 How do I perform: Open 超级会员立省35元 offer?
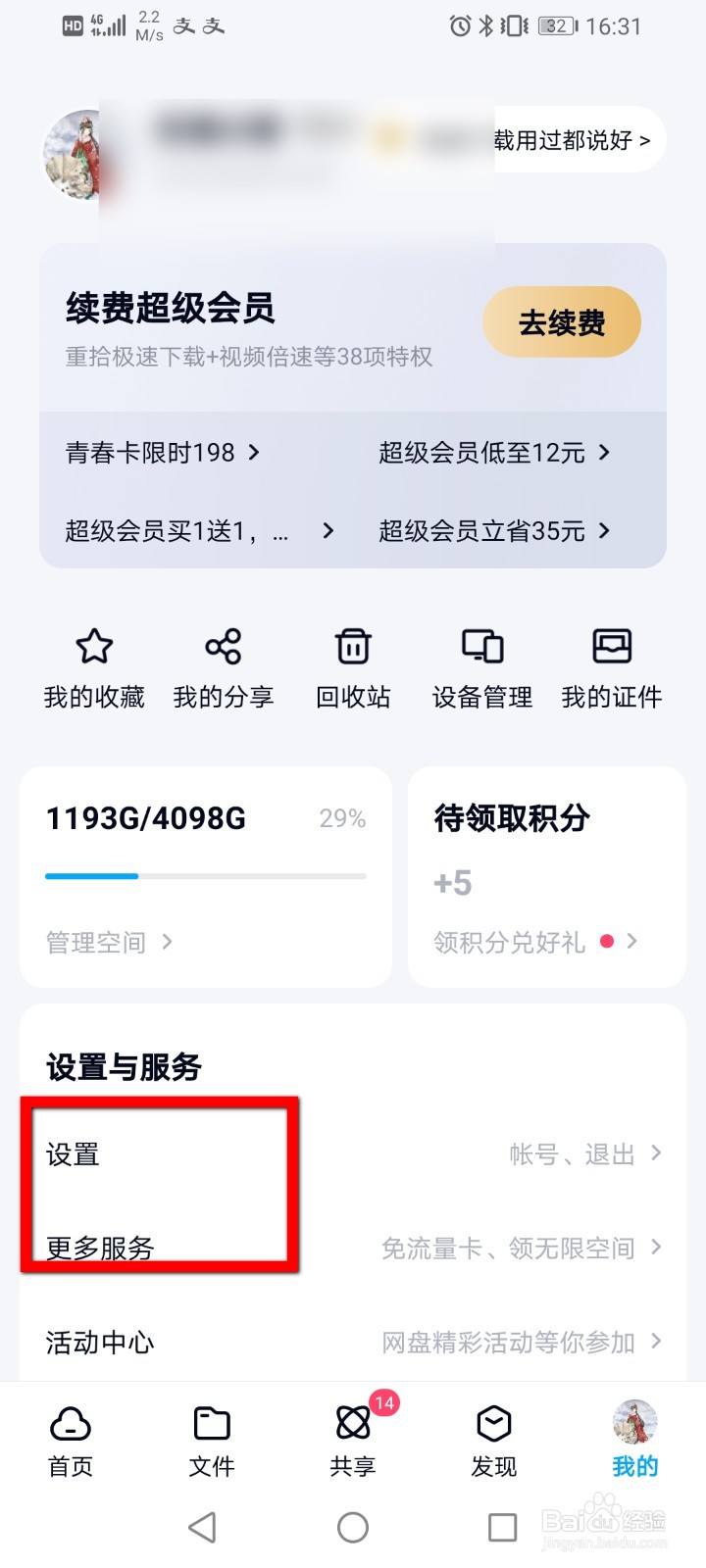[495, 530]
